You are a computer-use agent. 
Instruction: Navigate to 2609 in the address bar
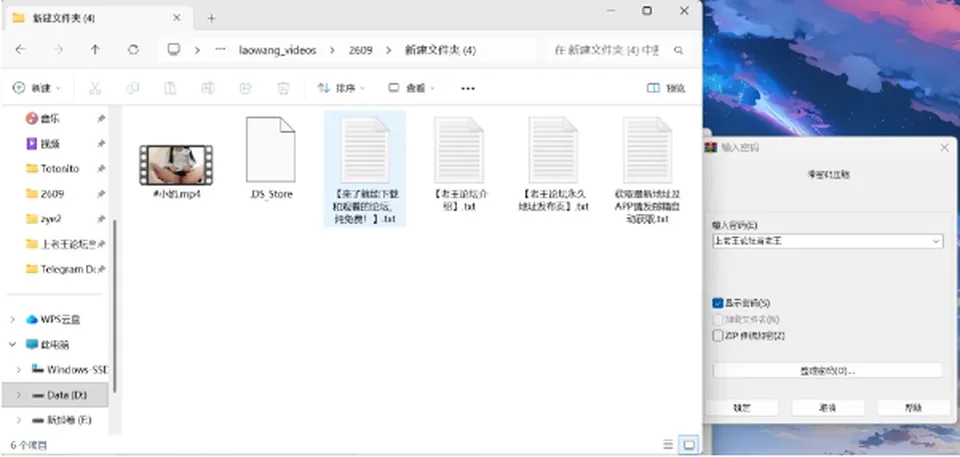pos(361,50)
